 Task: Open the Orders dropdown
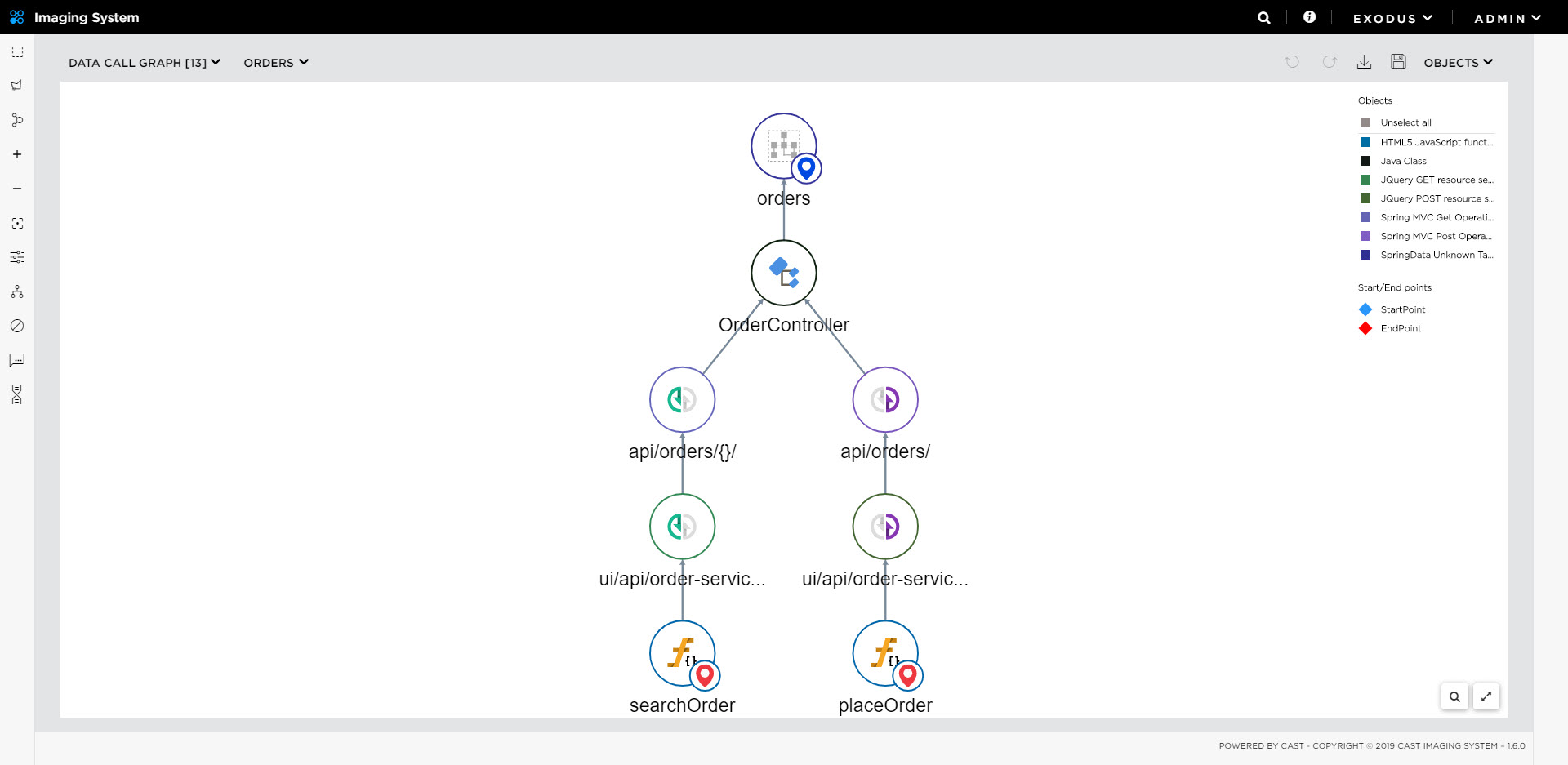point(276,63)
